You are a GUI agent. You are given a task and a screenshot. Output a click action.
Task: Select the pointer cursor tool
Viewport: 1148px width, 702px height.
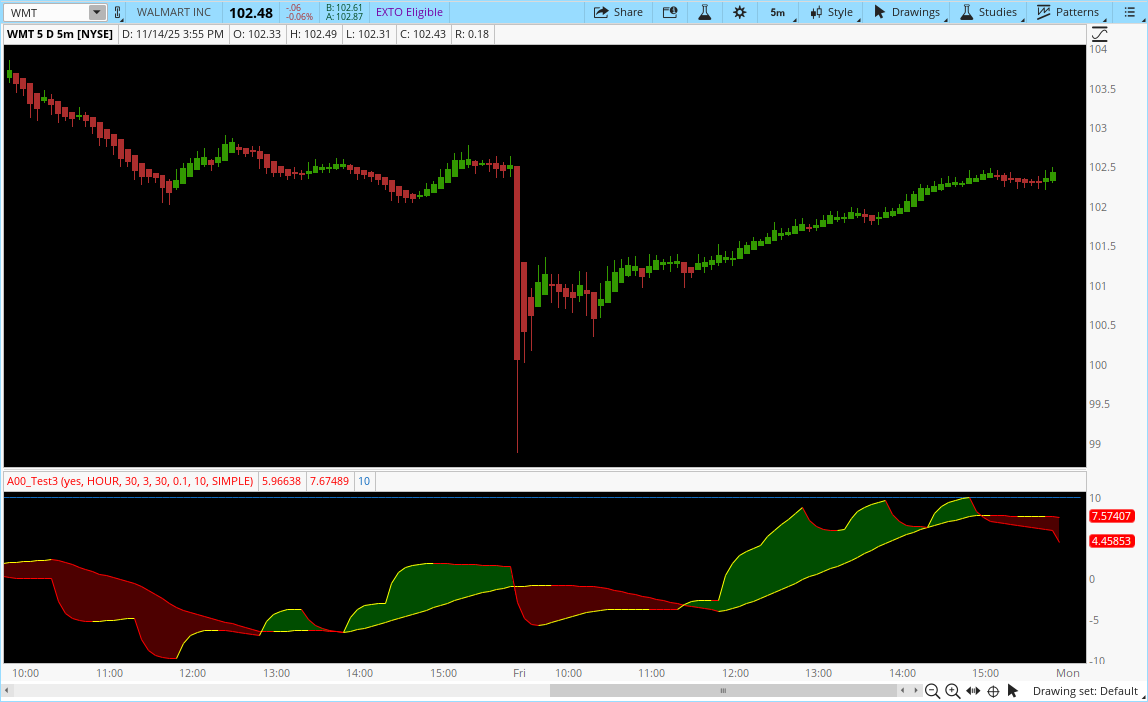pyautogui.click(x=1013, y=691)
